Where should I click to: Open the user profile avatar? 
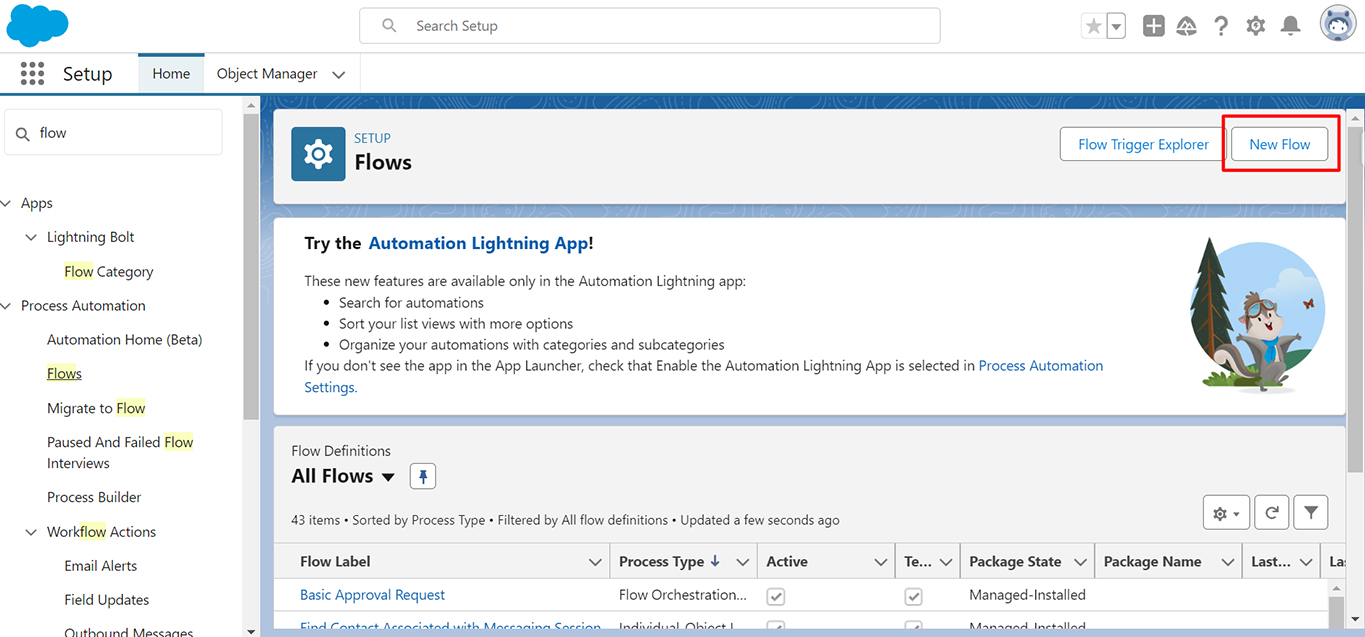(1338, 24)
